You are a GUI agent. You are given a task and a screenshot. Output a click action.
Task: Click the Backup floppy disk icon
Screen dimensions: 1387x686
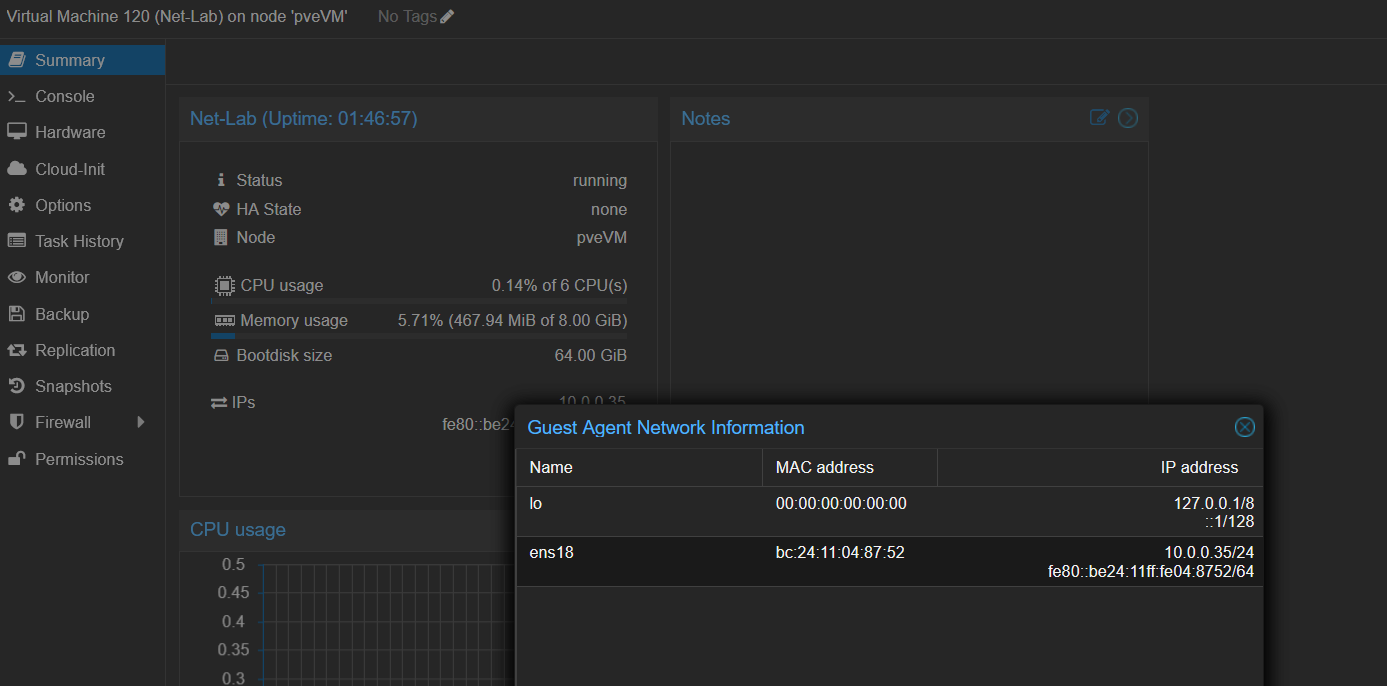pyautogui.click(x=16, y=314)
